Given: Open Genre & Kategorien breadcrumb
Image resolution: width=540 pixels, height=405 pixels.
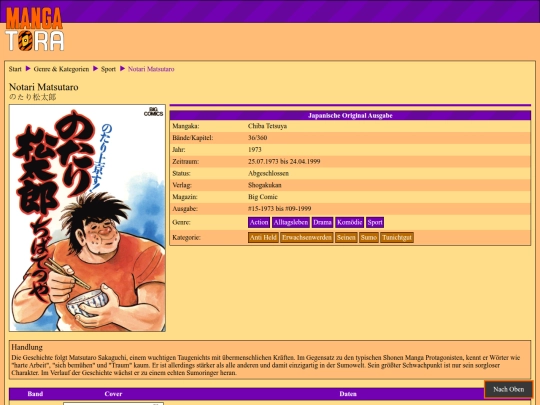Looking at the screenshot, I should tap(61, 69).
